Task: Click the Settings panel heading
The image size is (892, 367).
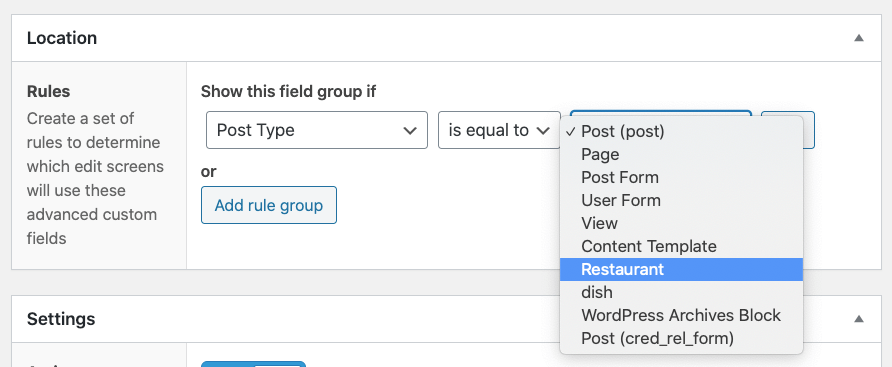Action: pyautogui.click(x=61, y=319)
